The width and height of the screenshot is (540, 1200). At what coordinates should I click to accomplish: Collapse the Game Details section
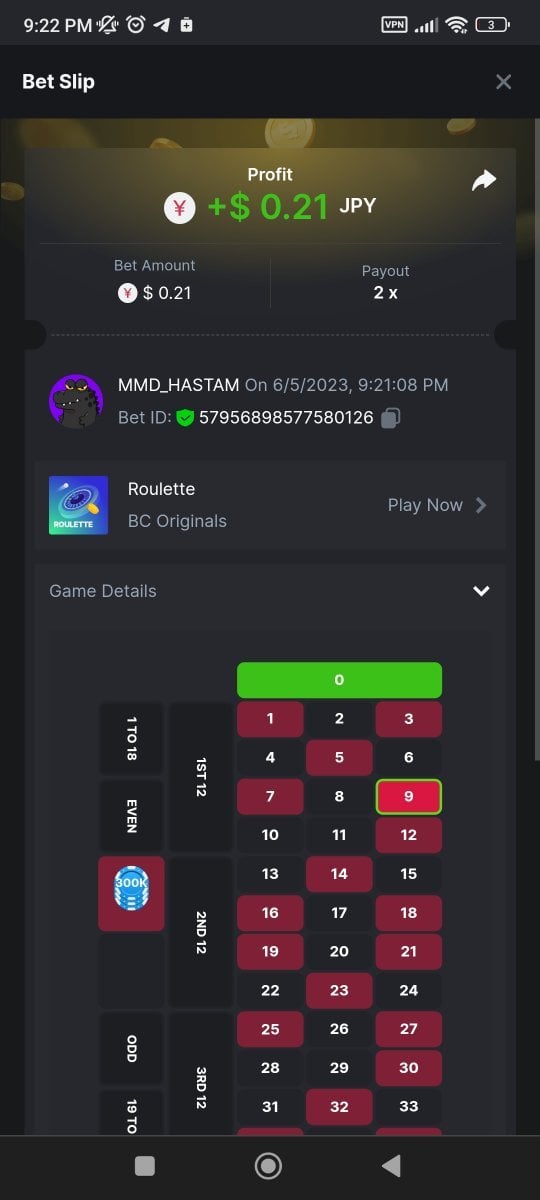click(481, 591)
